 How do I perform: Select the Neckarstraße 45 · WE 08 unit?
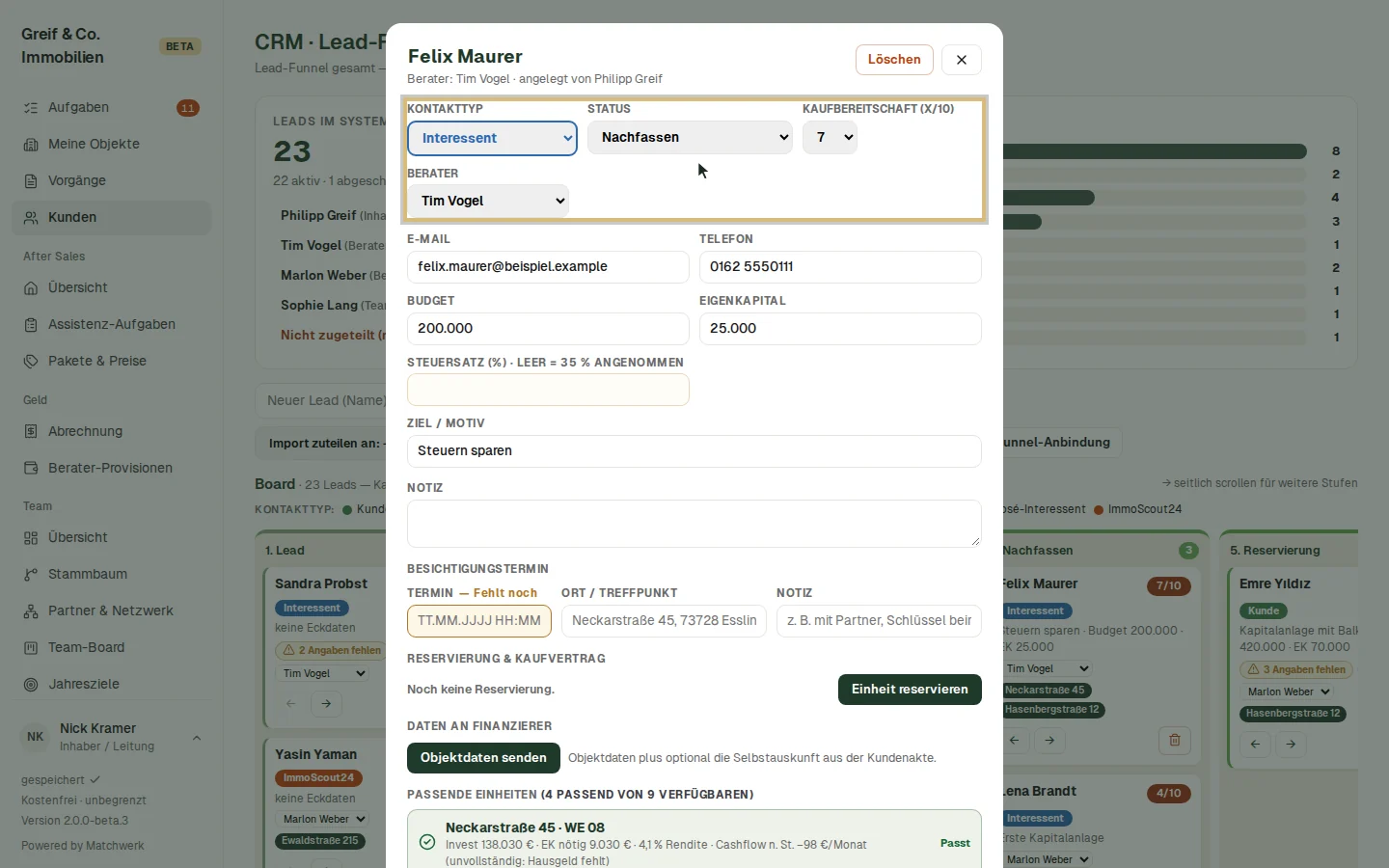click(694, 841)
